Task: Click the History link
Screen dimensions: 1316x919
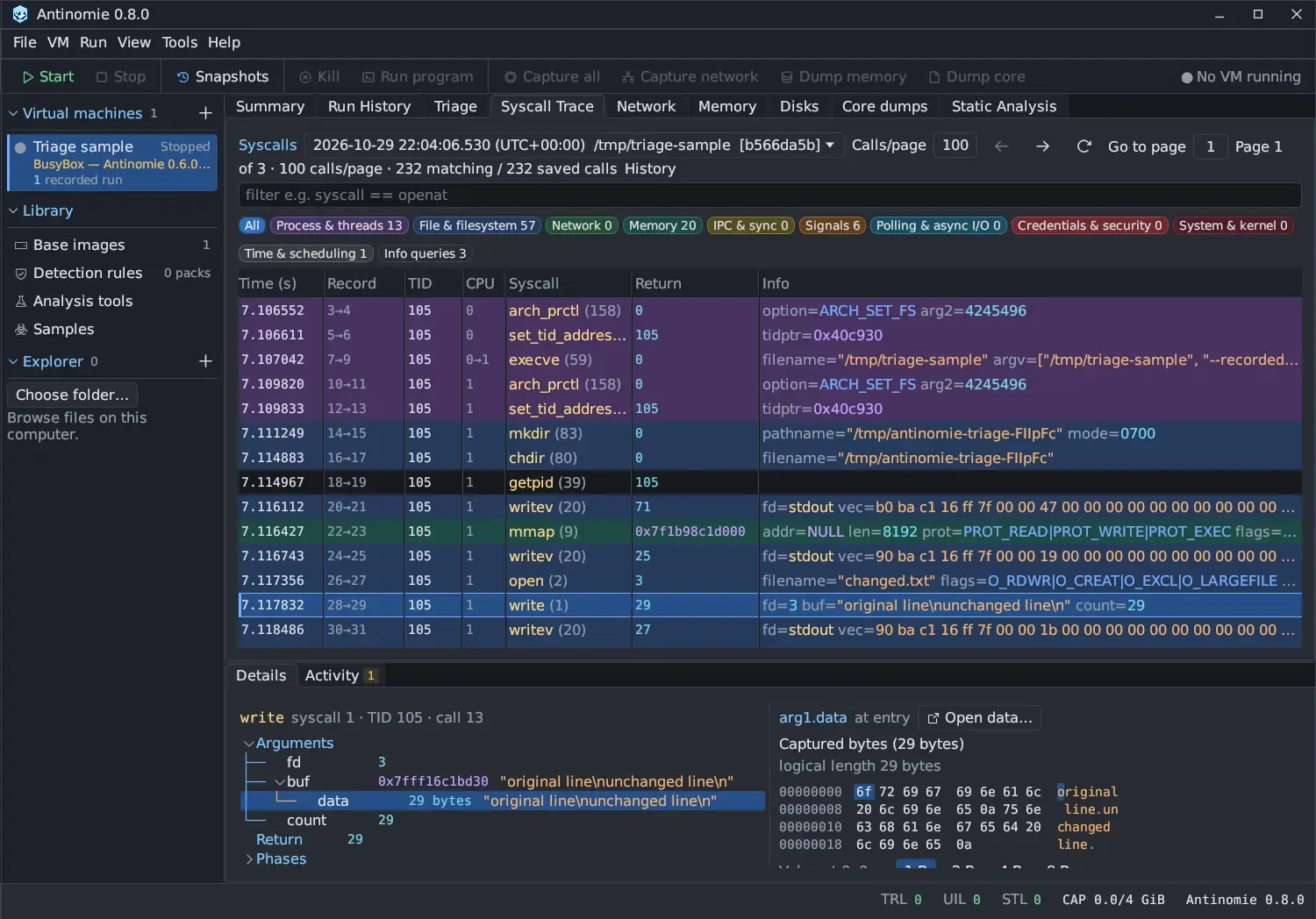Action: pyautogui.click(x=650, y=168)
